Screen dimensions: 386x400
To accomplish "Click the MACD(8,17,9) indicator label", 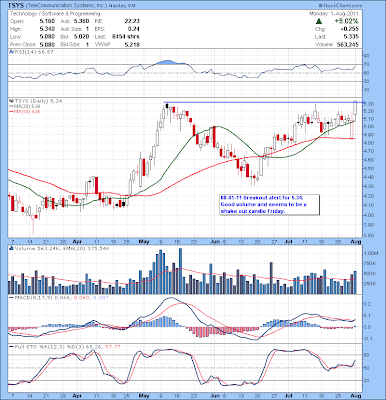I will [32, 297].
